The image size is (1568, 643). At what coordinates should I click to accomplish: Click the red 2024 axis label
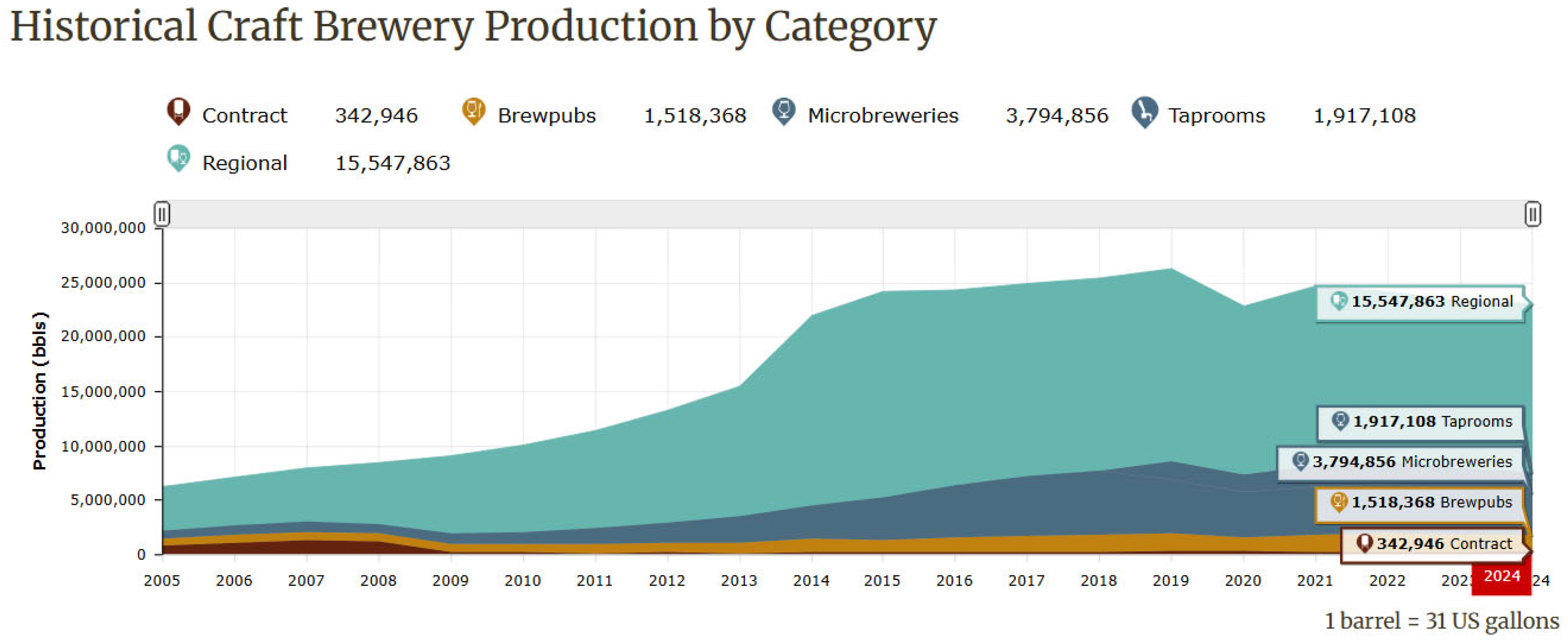[1501, 576]
